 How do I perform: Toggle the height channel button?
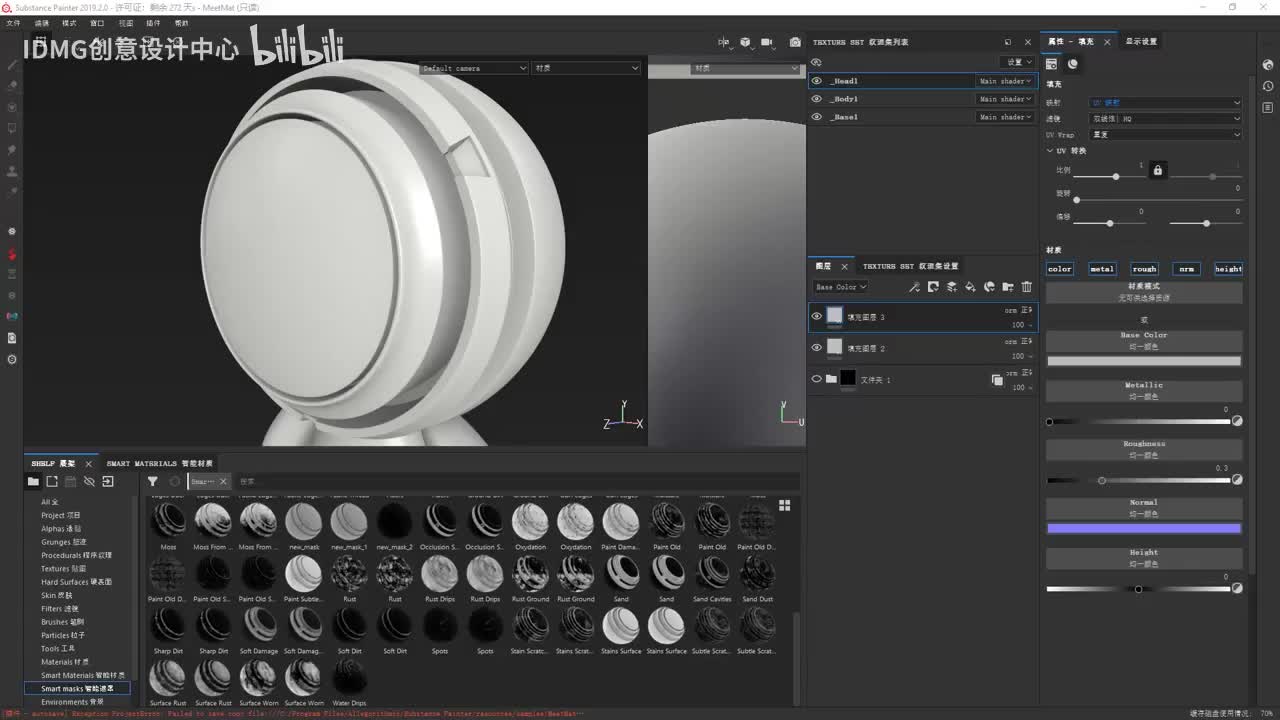point(1228,269)
